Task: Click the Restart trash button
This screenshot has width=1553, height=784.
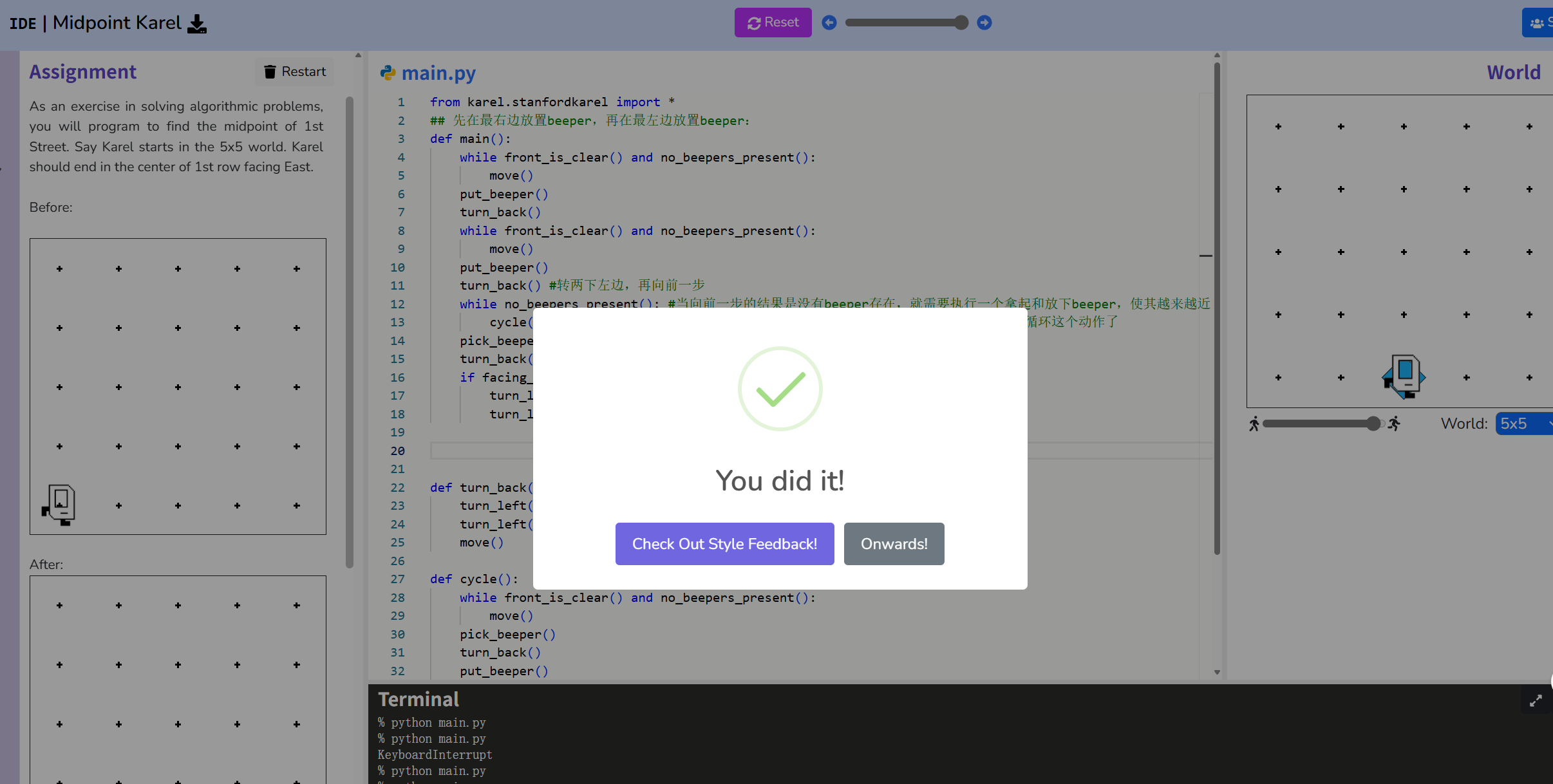Action: click(295, 71)
